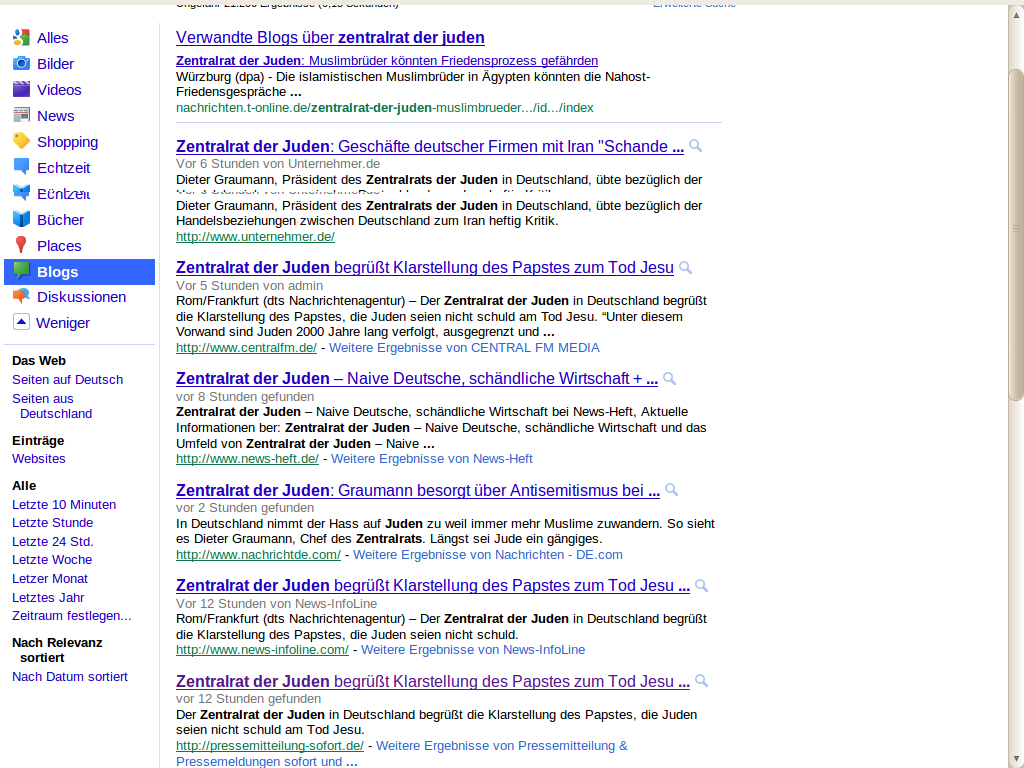Image resolution: width=1024 pixels, height=768 pixels.
Task: Select News search category
Action: [x=56, y=116]
